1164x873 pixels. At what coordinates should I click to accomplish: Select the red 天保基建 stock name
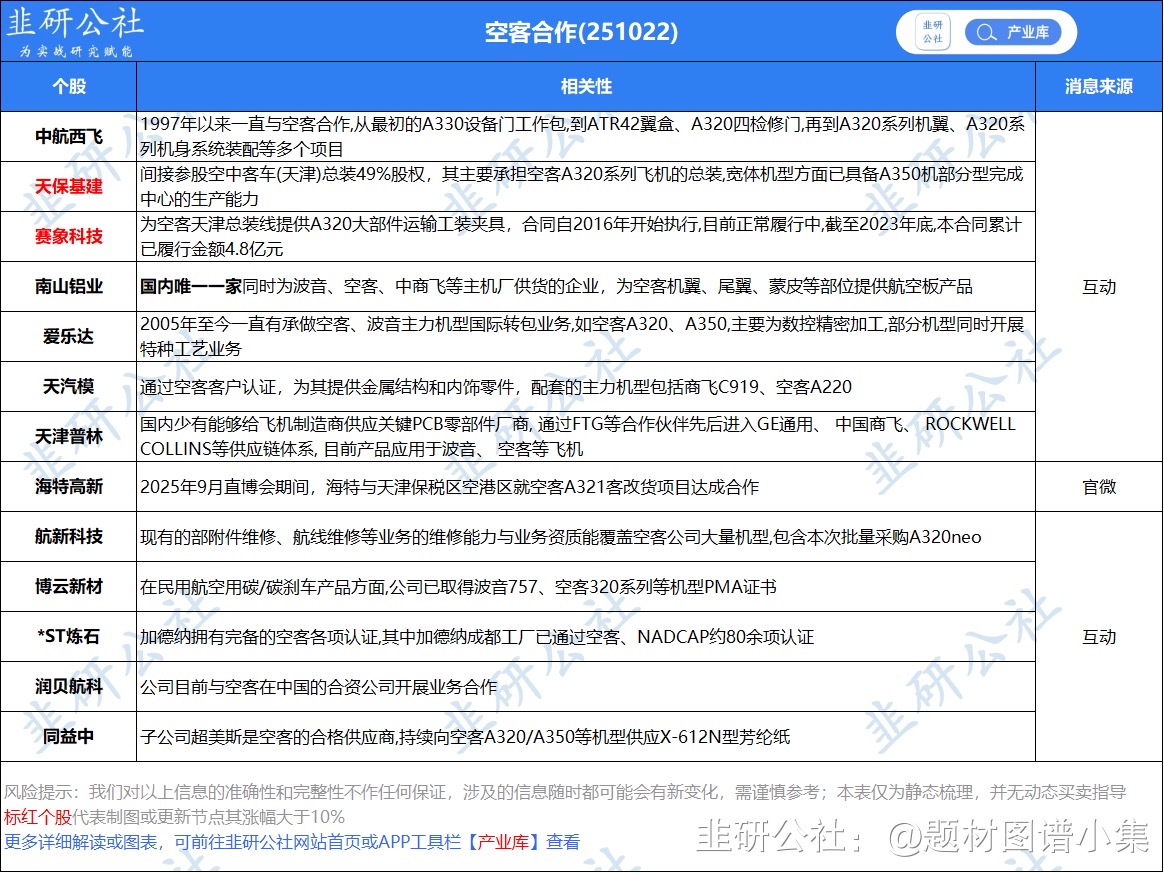[68, 186]
